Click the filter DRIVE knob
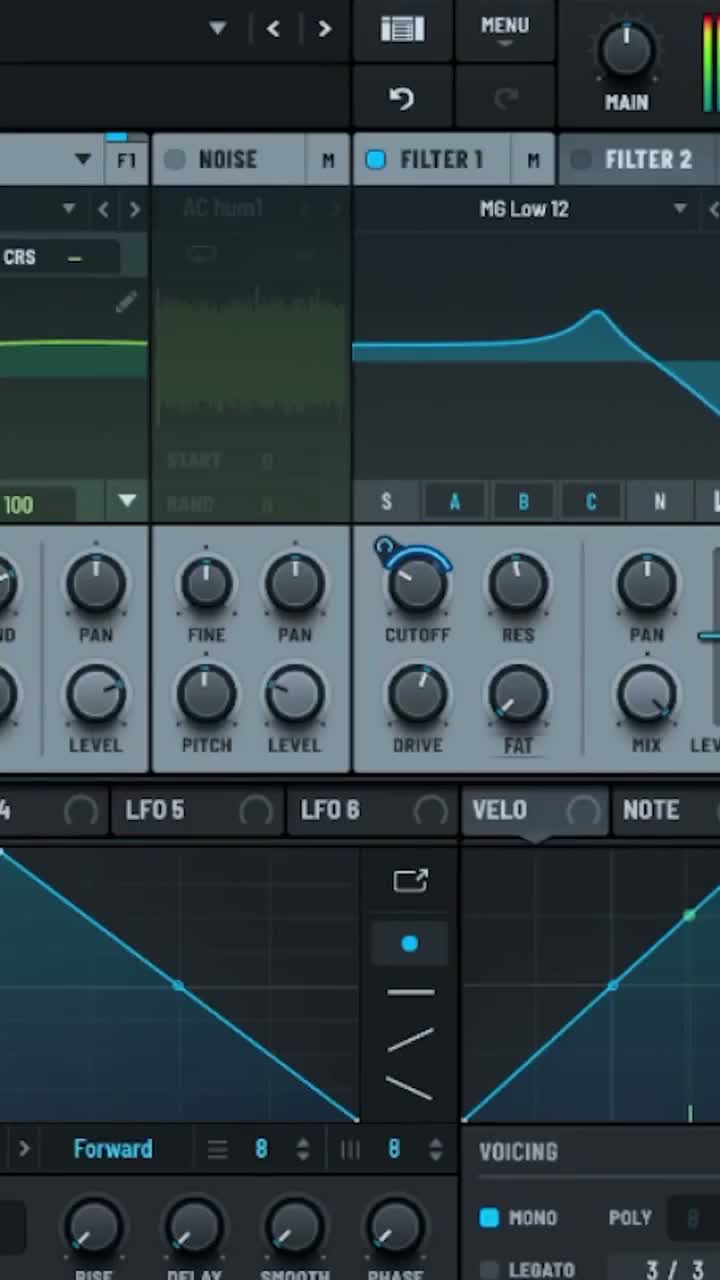Viewport: 720px width, 1280px height. (417, 694)
